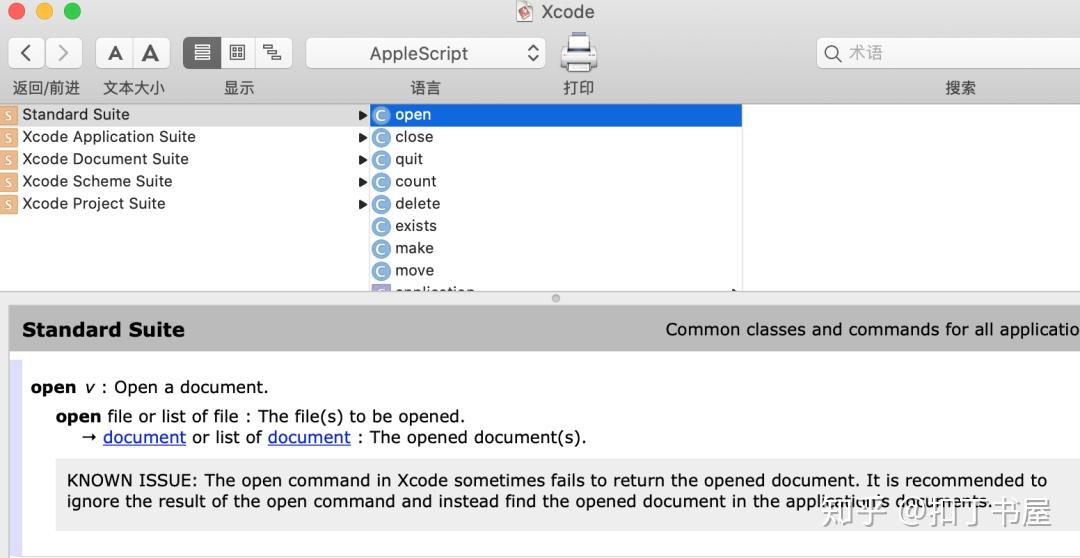Expand the Xcode Project Suite arrow
The height and width of the screenshot is (558, 1080).
[363, 204]
